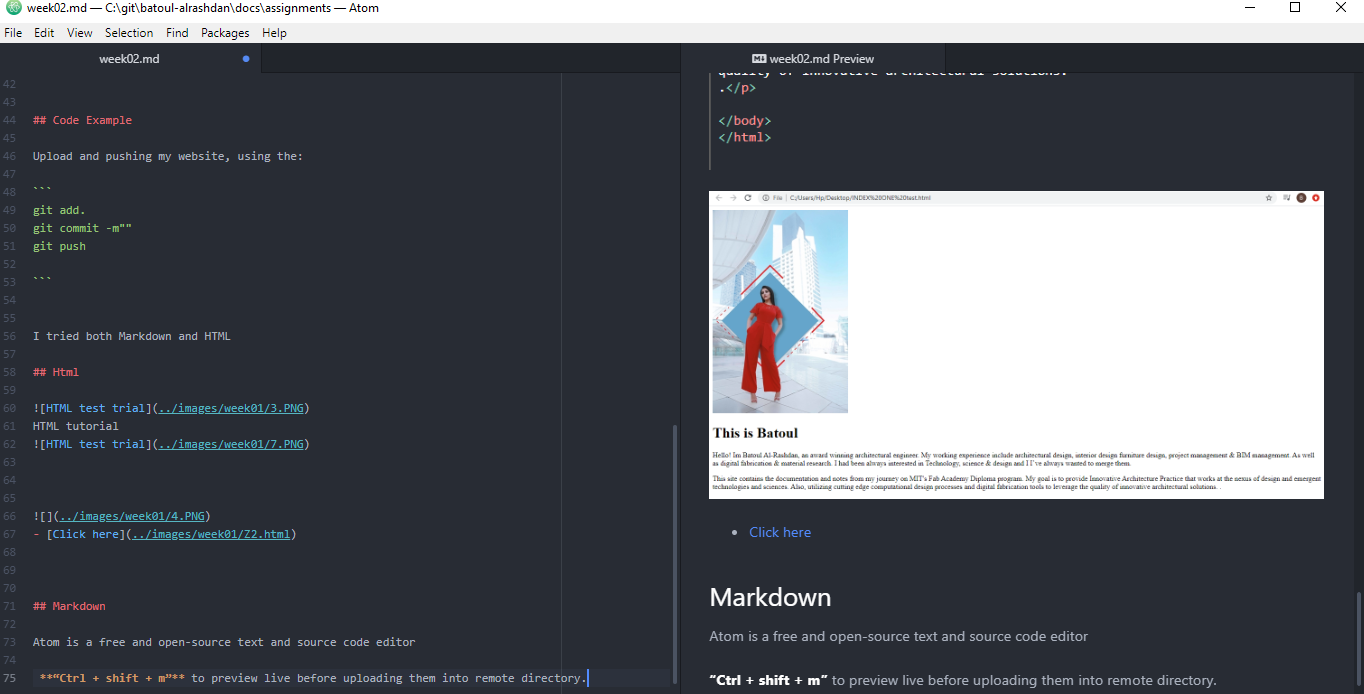Click 'Atom is a free' paragraph in preview
1364x694 pixels.
[x=898, y=636]
